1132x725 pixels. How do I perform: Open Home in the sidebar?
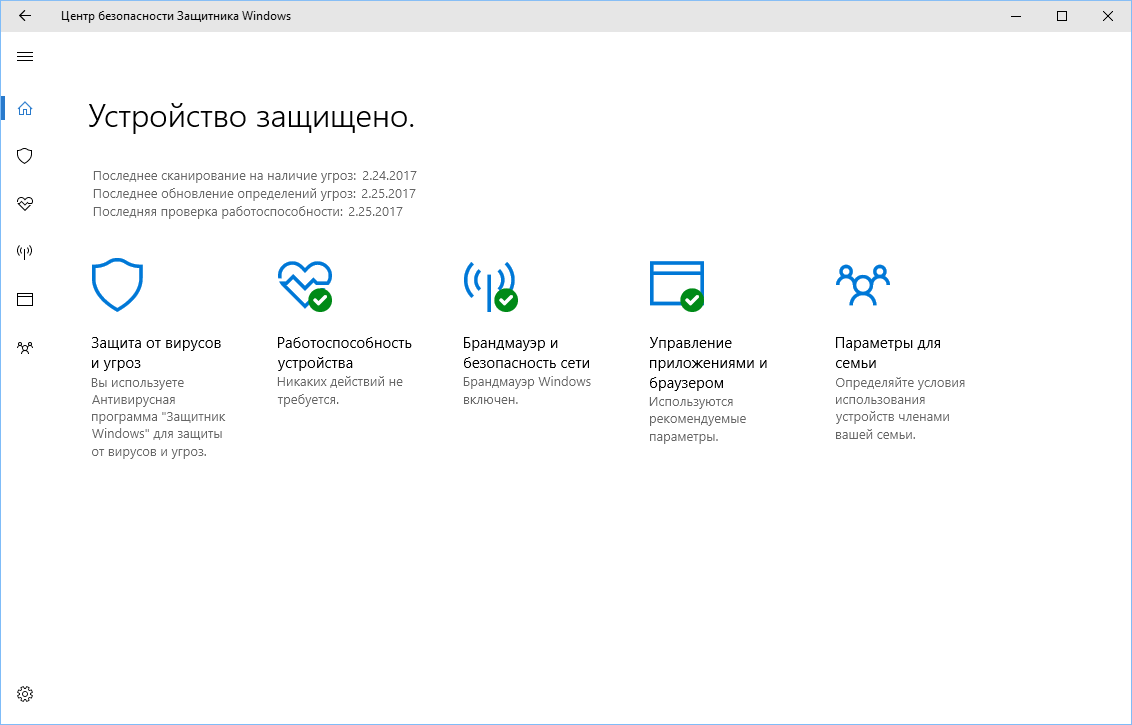pos(24,108)
